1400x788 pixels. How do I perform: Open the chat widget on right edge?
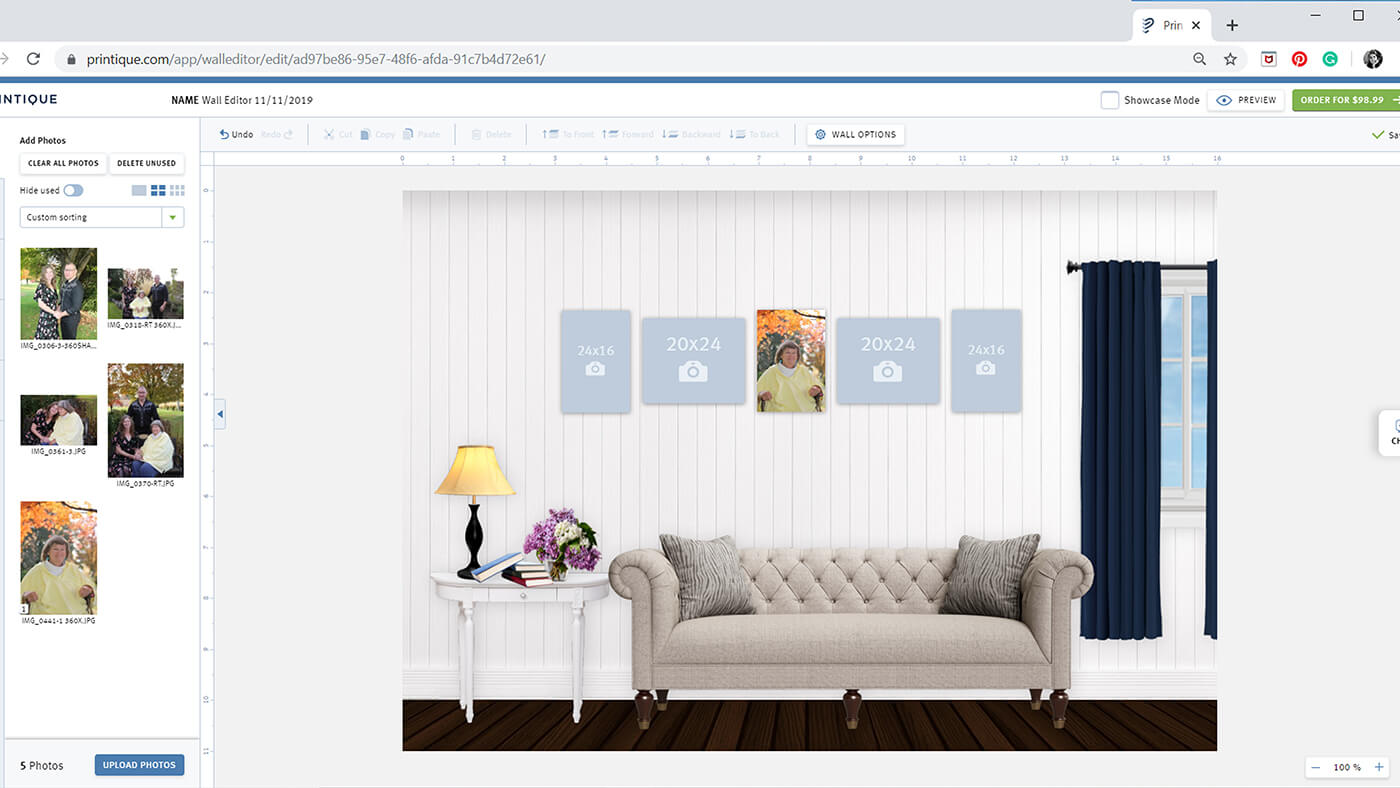(1391, 432)
